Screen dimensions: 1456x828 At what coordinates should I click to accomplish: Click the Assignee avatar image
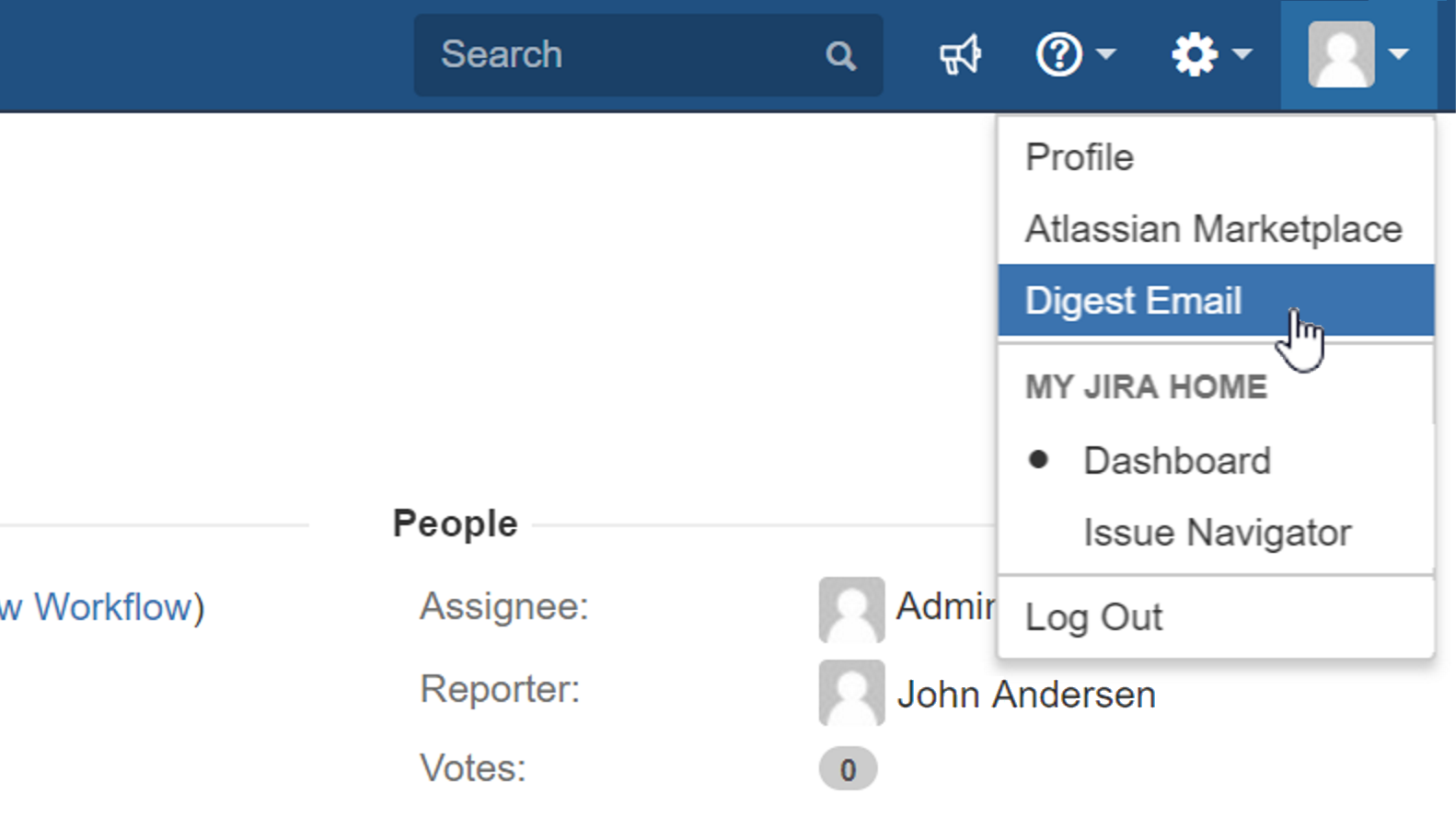coord(851,609)
